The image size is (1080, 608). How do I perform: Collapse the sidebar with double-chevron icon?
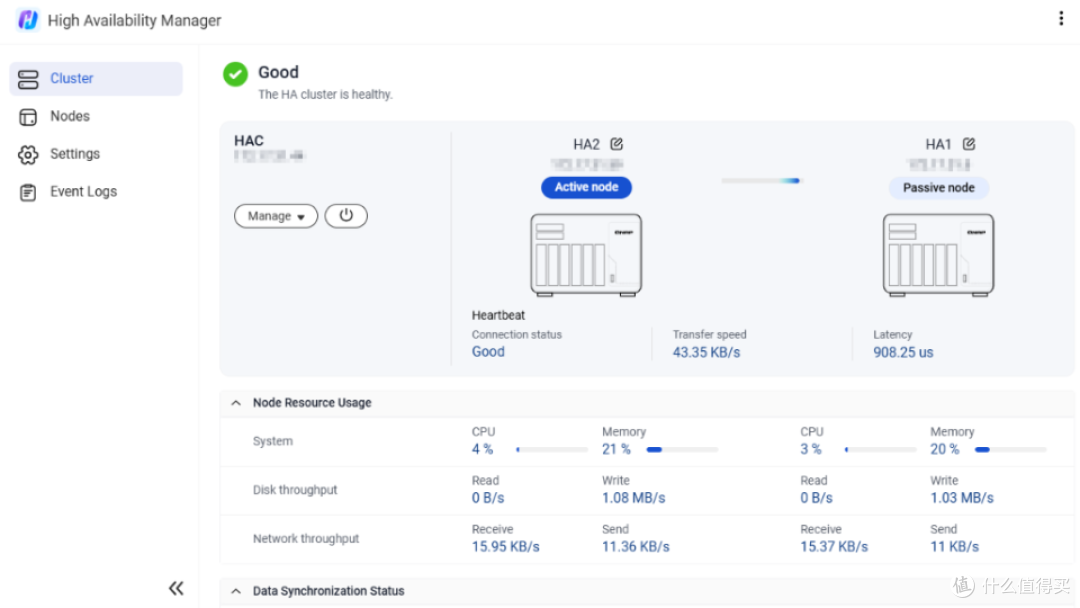click(176, 588)
